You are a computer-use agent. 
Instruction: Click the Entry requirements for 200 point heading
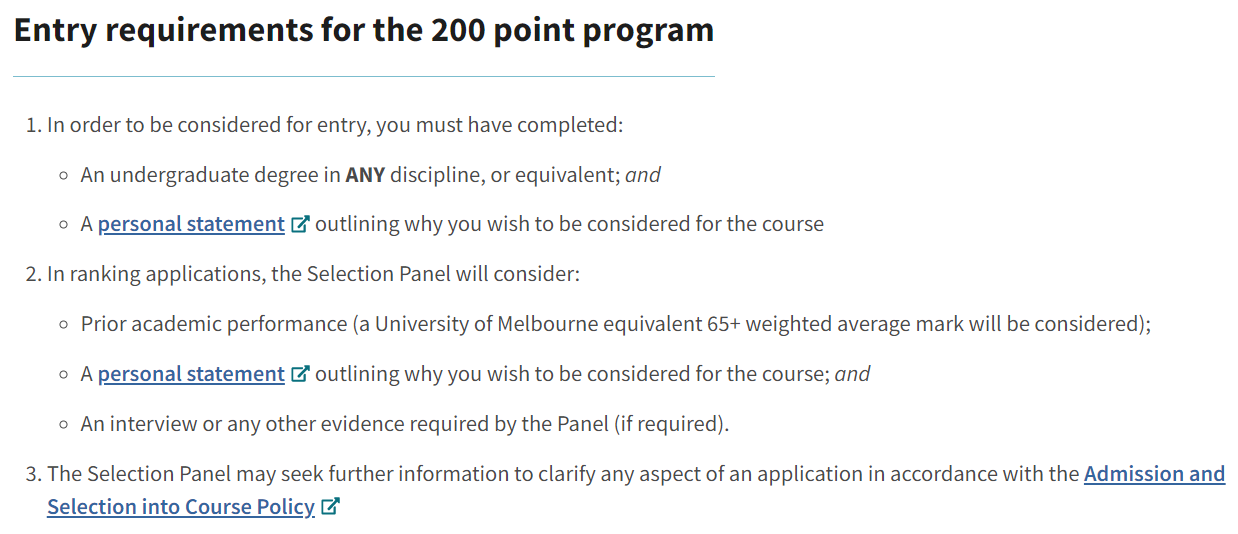pos(364,30)
